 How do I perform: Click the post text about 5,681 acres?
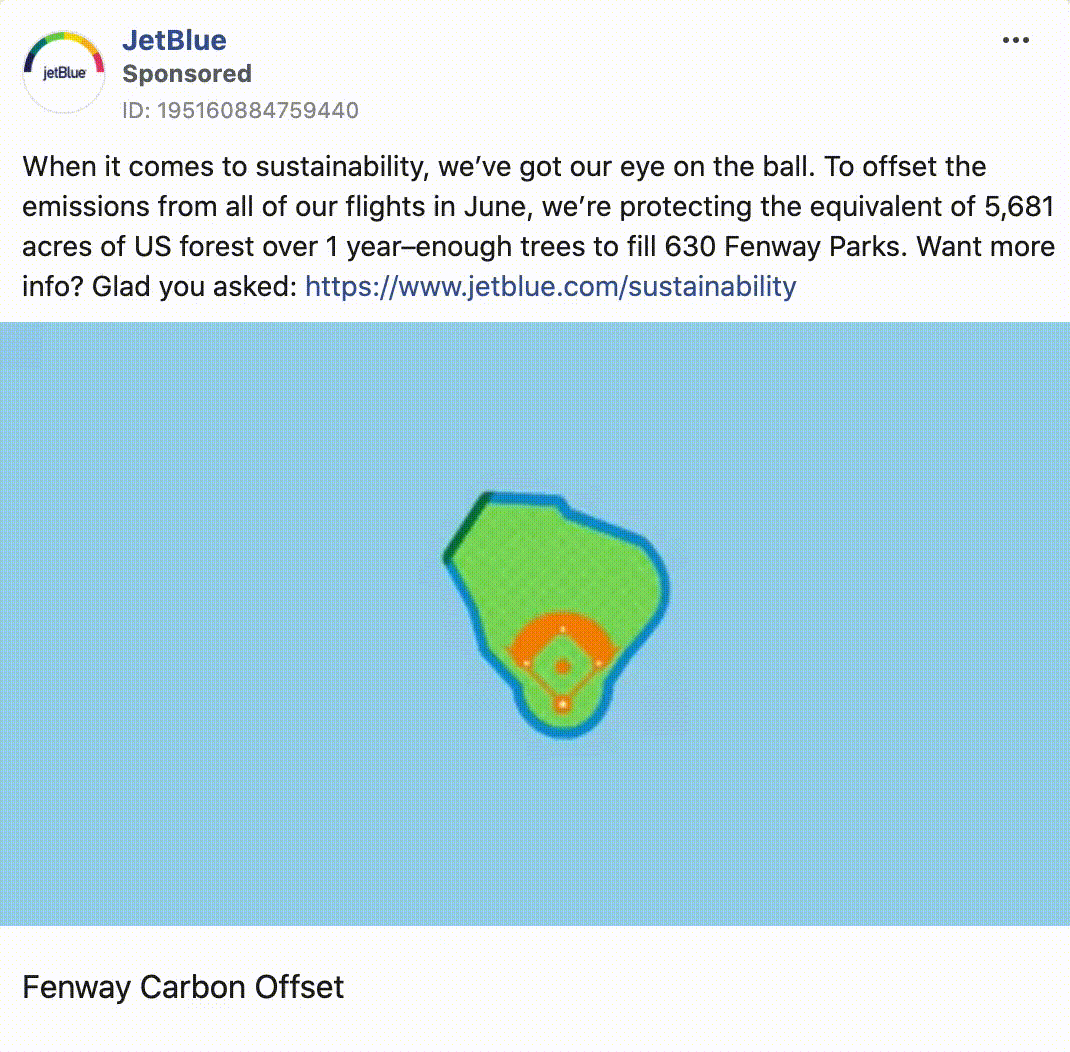(538, 206)
